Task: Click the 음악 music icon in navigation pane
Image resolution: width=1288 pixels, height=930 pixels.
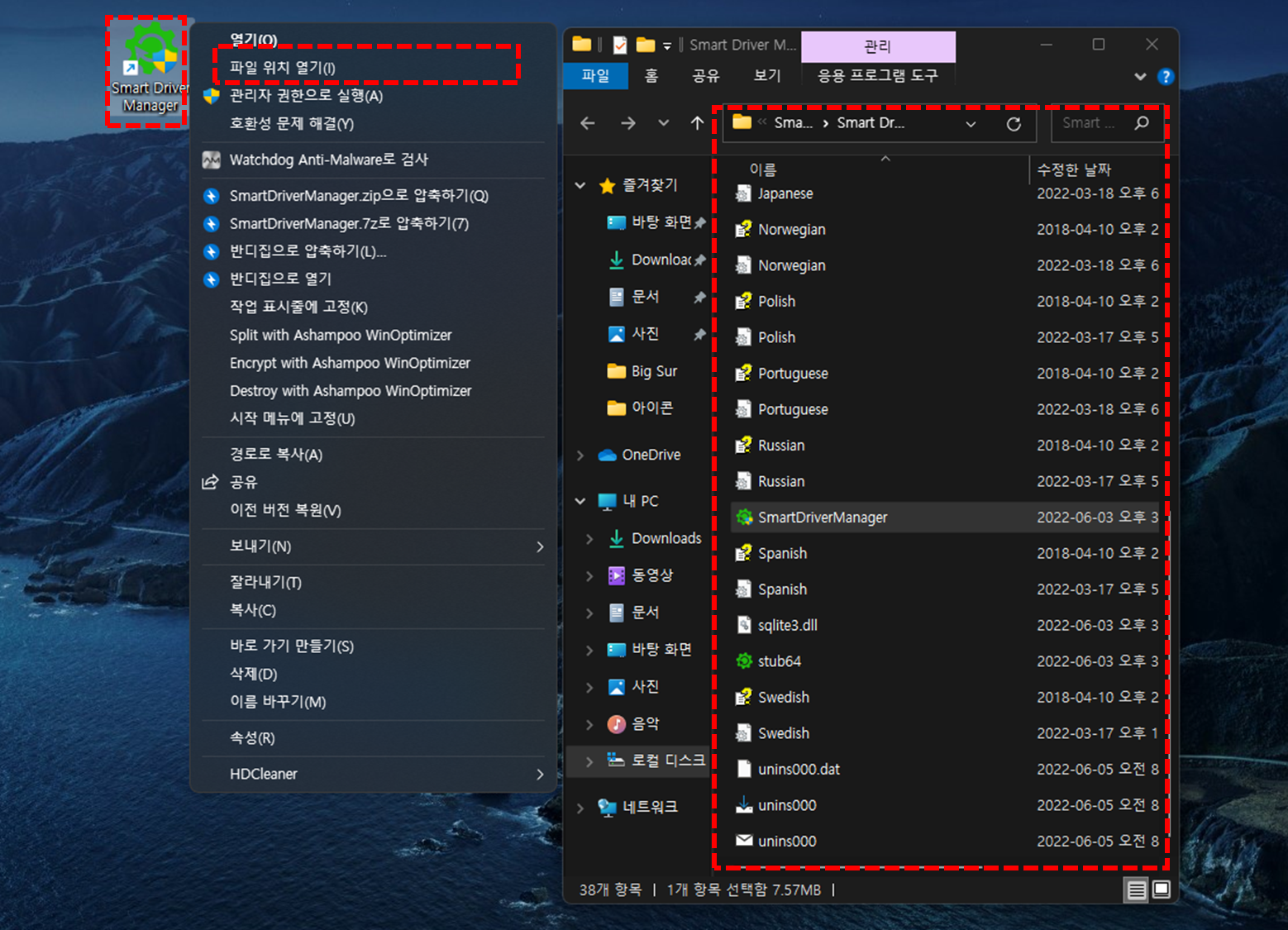Action: [x=617, y=724]
